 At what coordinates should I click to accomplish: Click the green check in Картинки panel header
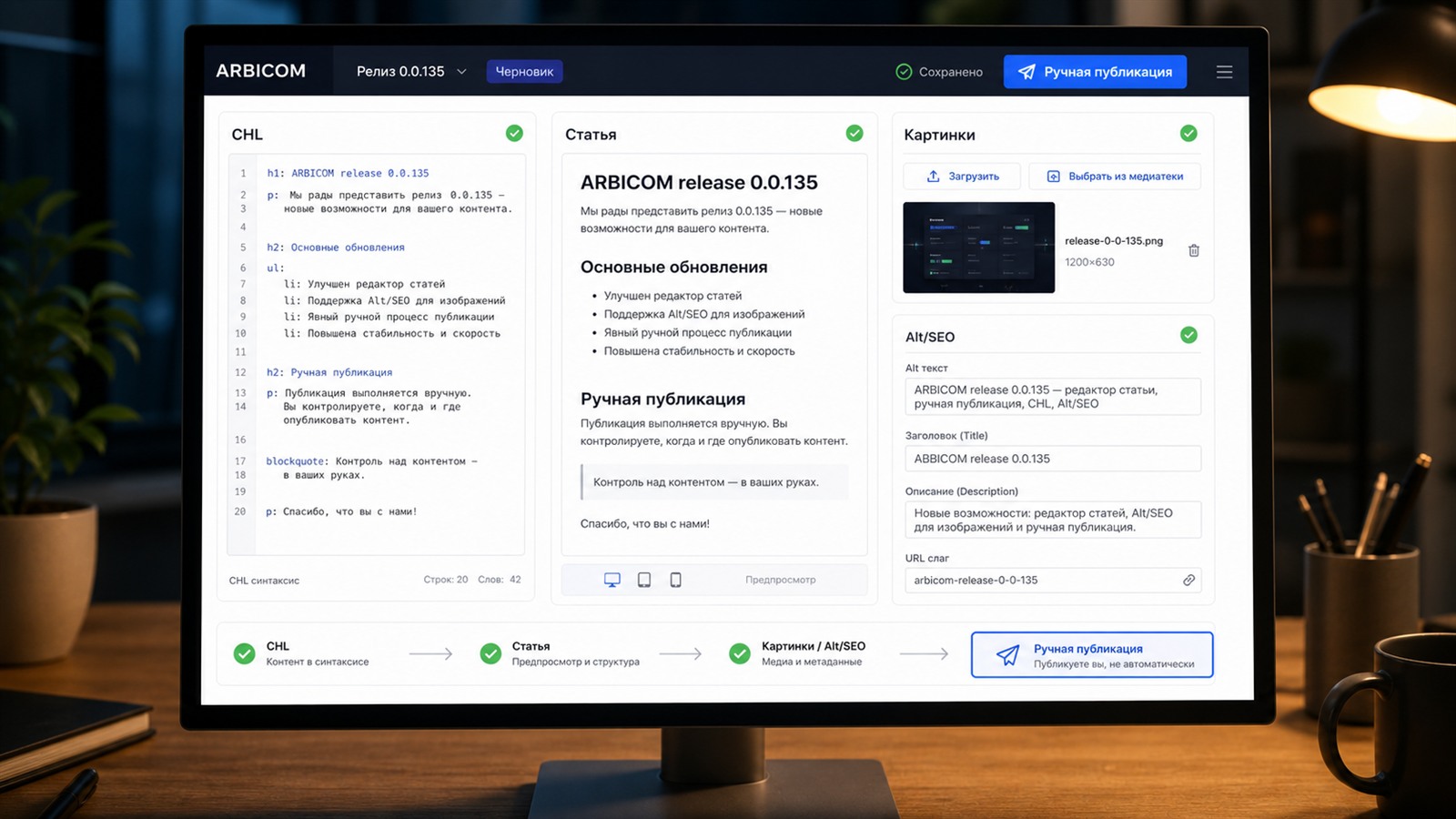pyautogui.click(x=1188, y=133)
